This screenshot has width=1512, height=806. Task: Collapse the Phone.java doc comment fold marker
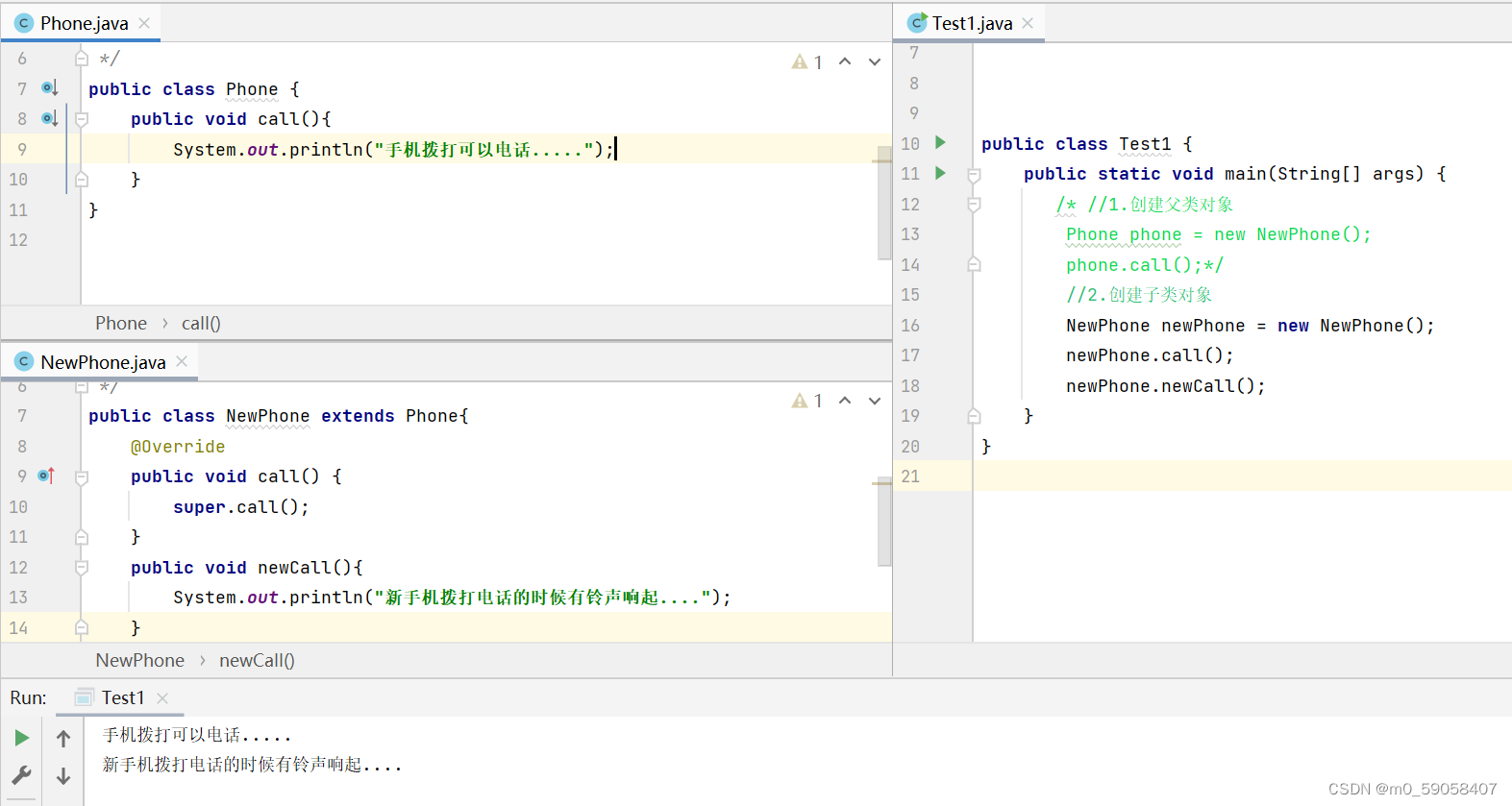point(82,59)
